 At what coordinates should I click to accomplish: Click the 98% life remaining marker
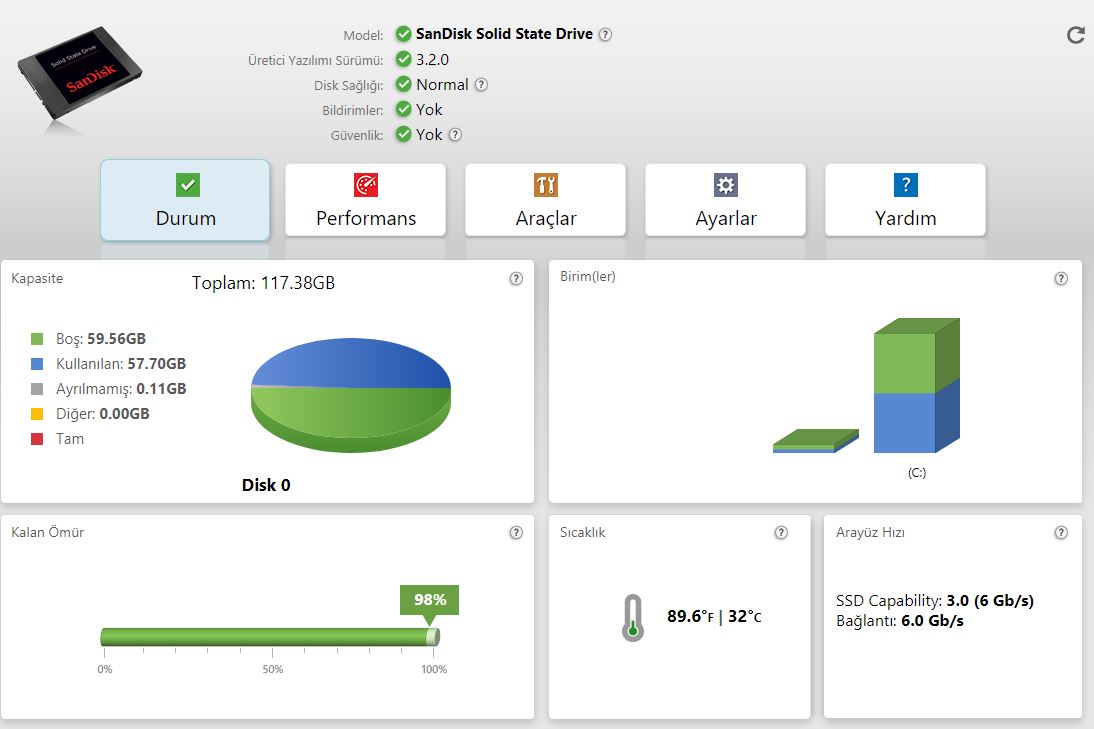click(429, 601)
